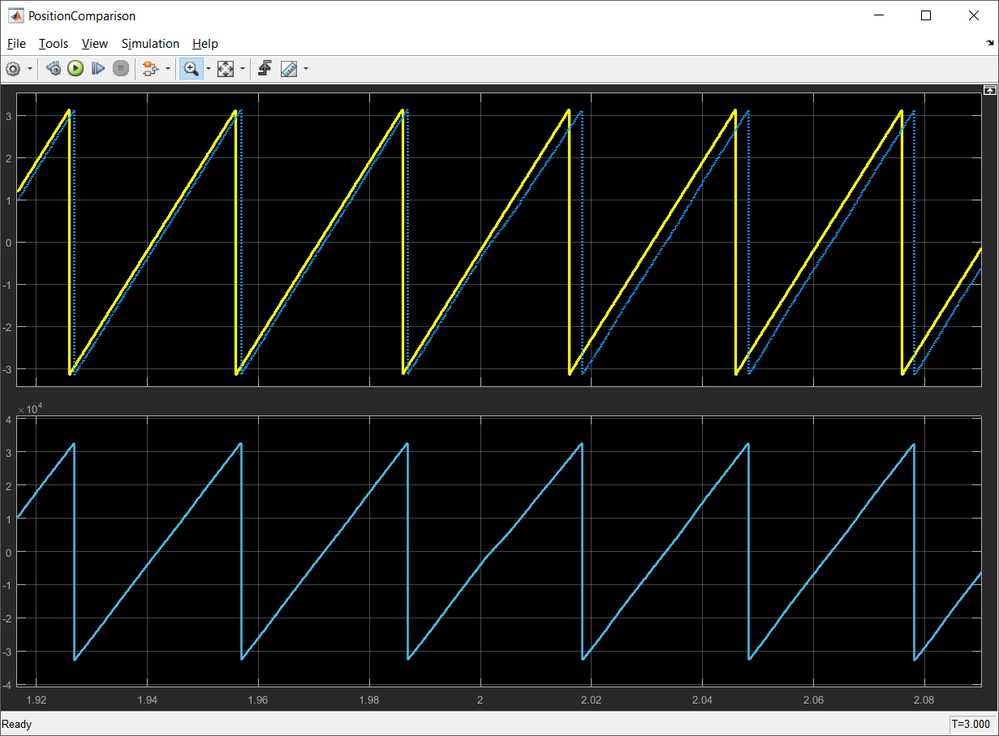Click the x10^4 exponent label on lower plot
Image resolution: width=999 pixels, height=736 pixels.
(x=30, y=408)
